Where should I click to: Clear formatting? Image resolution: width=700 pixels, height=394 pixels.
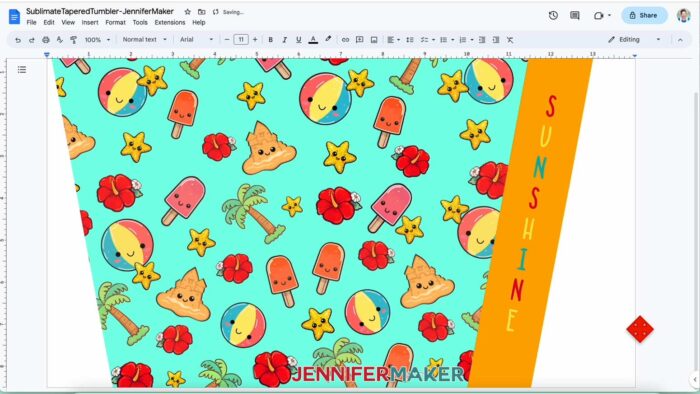click(x=510, y=40)
